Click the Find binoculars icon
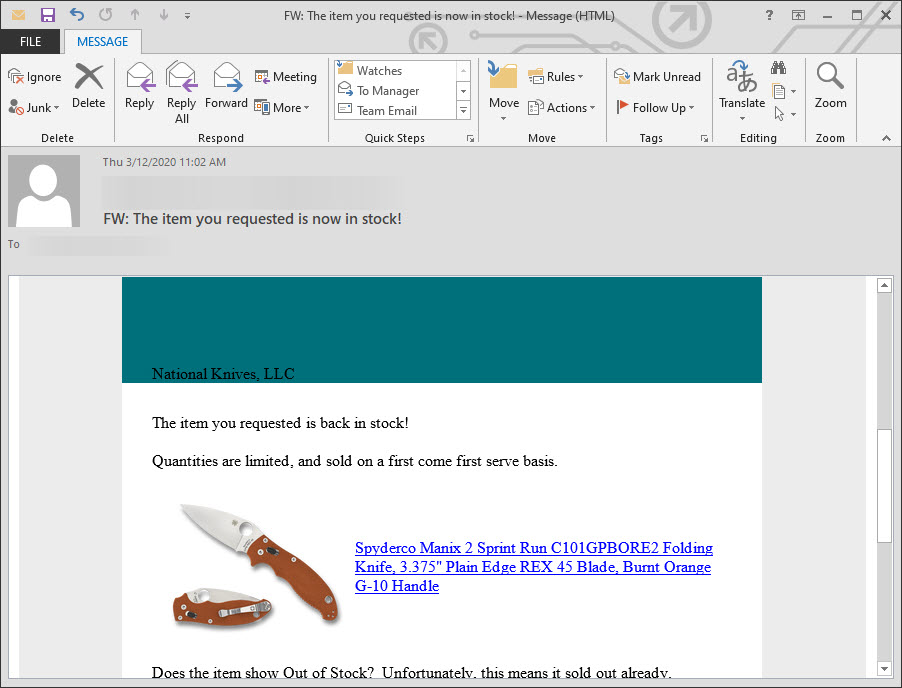 (778, 68)
